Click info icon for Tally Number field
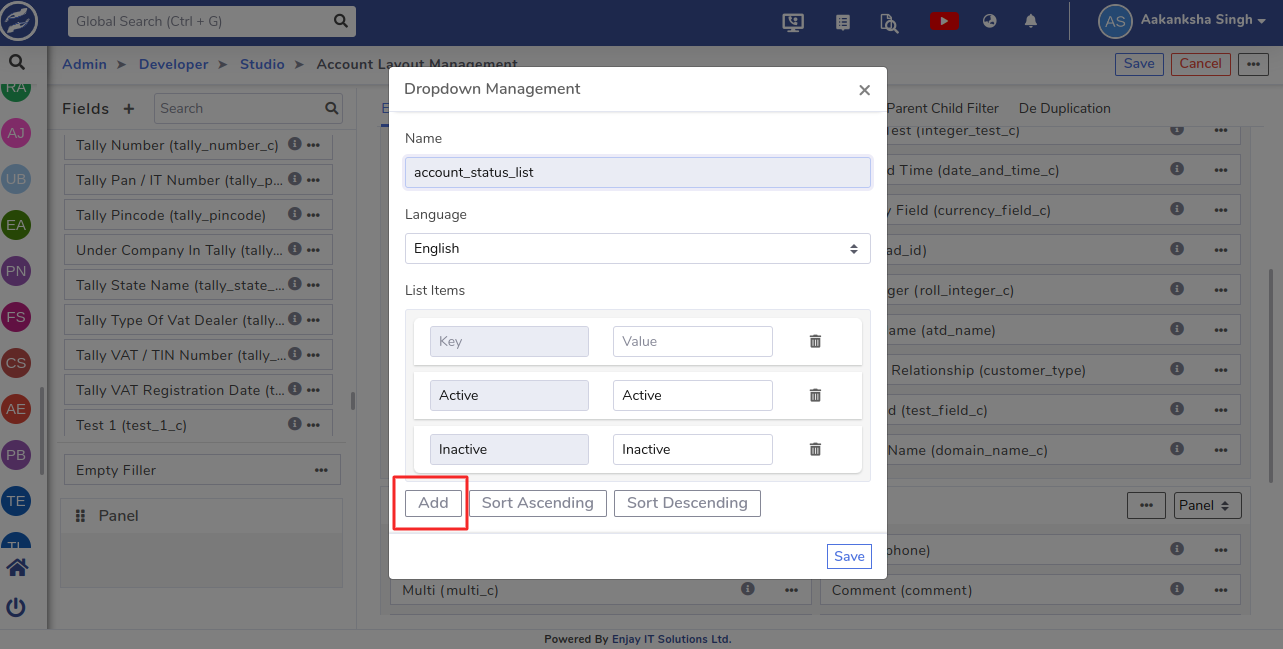This screenshot has height=649, width=1283. [294, 144]
